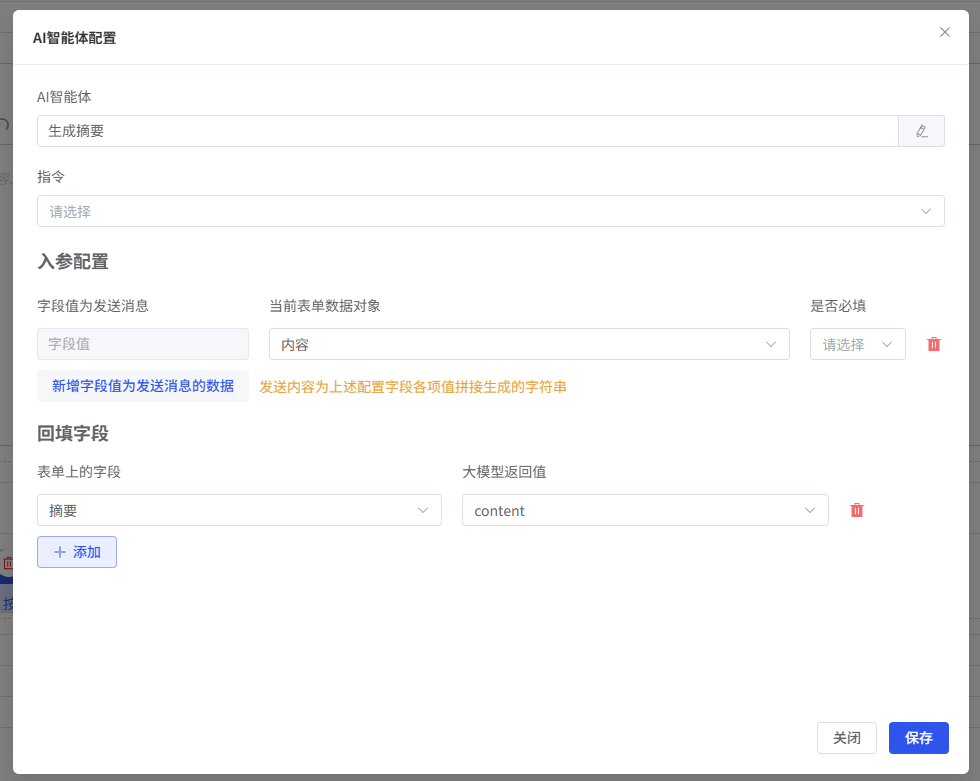The height and width of the screenshot is (781, 980).
Task: Open the 是否必填 dropdown
Action: point(858,344)
